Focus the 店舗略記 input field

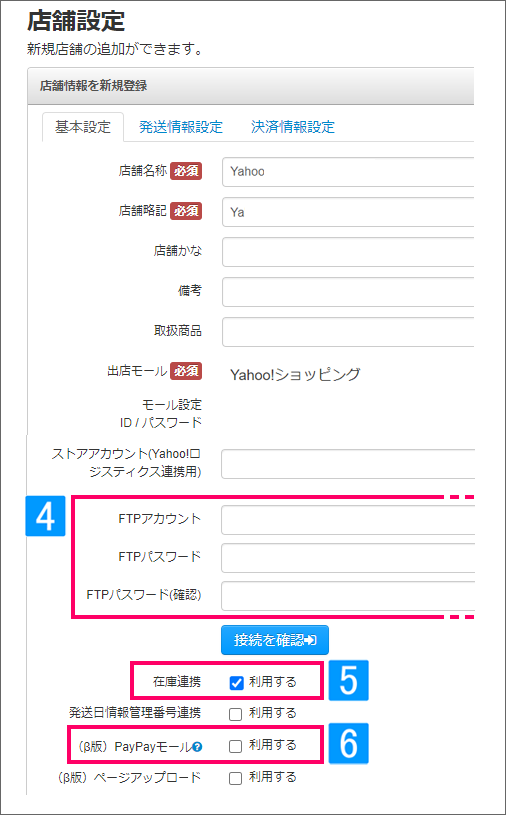348,212
